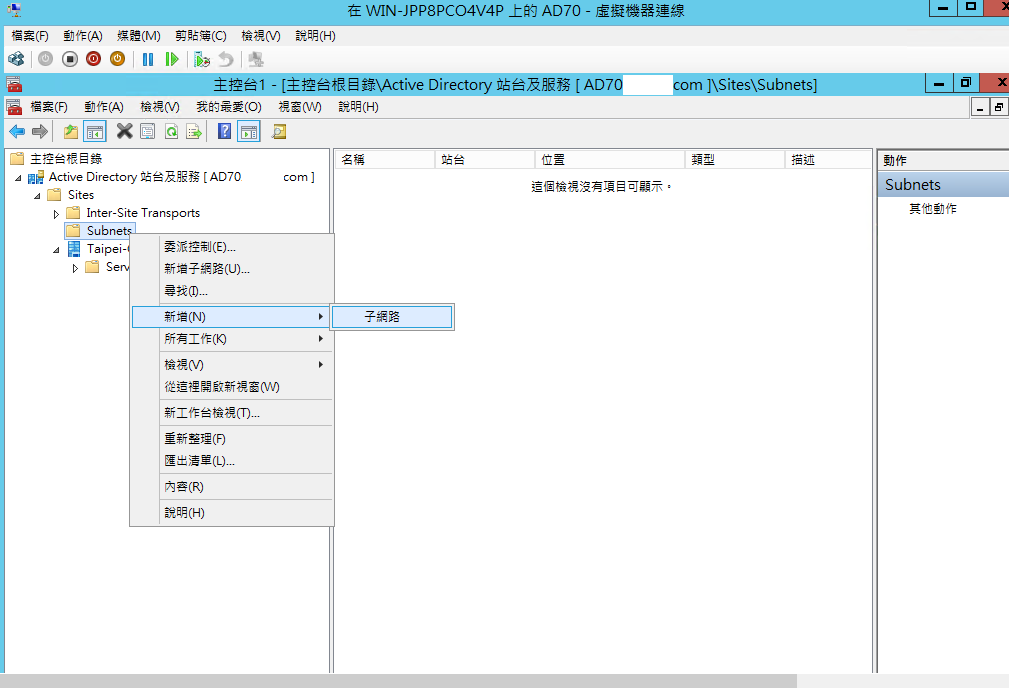Image resolution: width=1009 pixels, height=688 pixels.
Task: Toggle the console tree pane icon
Action: (x=95, y=132)
